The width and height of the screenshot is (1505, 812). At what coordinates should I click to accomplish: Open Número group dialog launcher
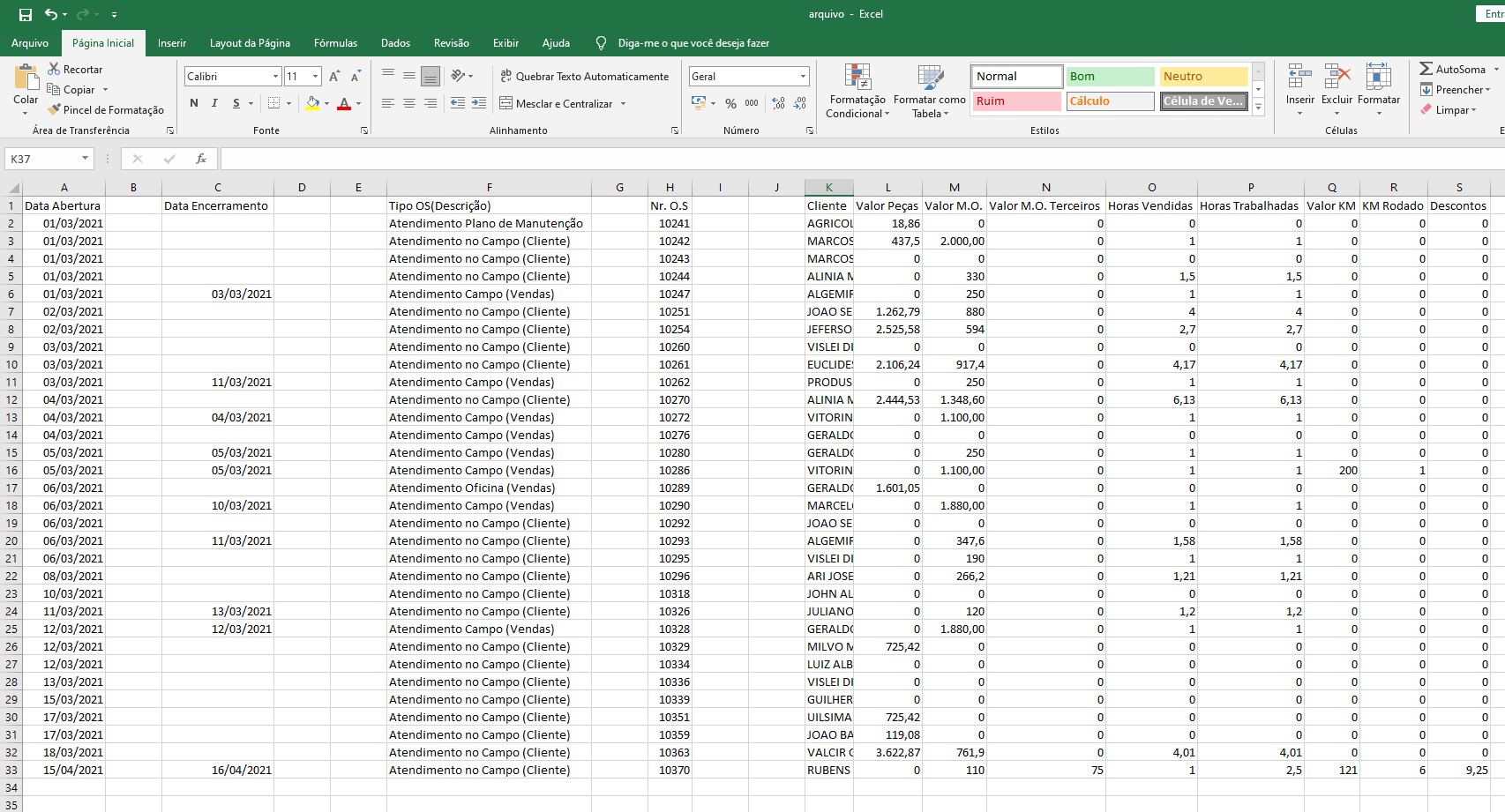coord(810,130)
